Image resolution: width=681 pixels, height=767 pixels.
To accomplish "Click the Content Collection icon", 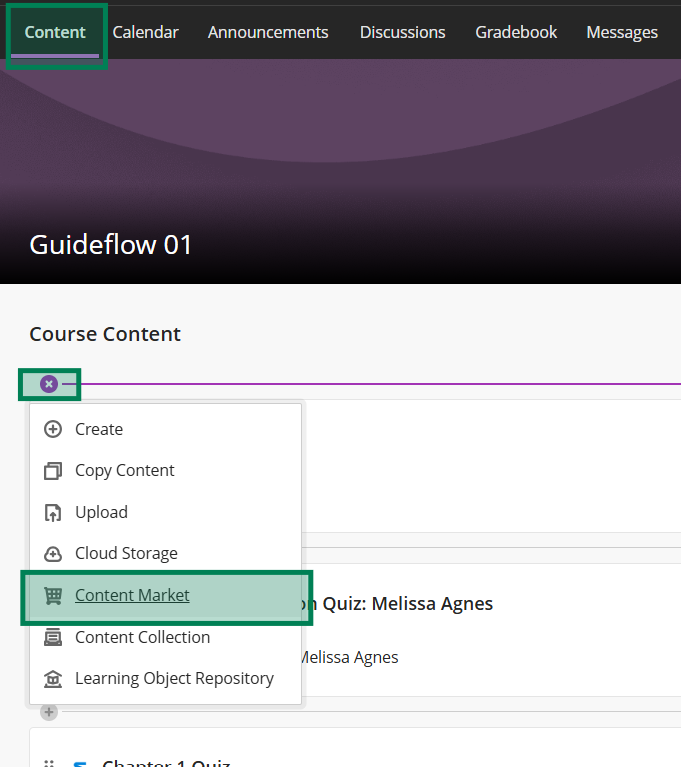I will 53,637.
